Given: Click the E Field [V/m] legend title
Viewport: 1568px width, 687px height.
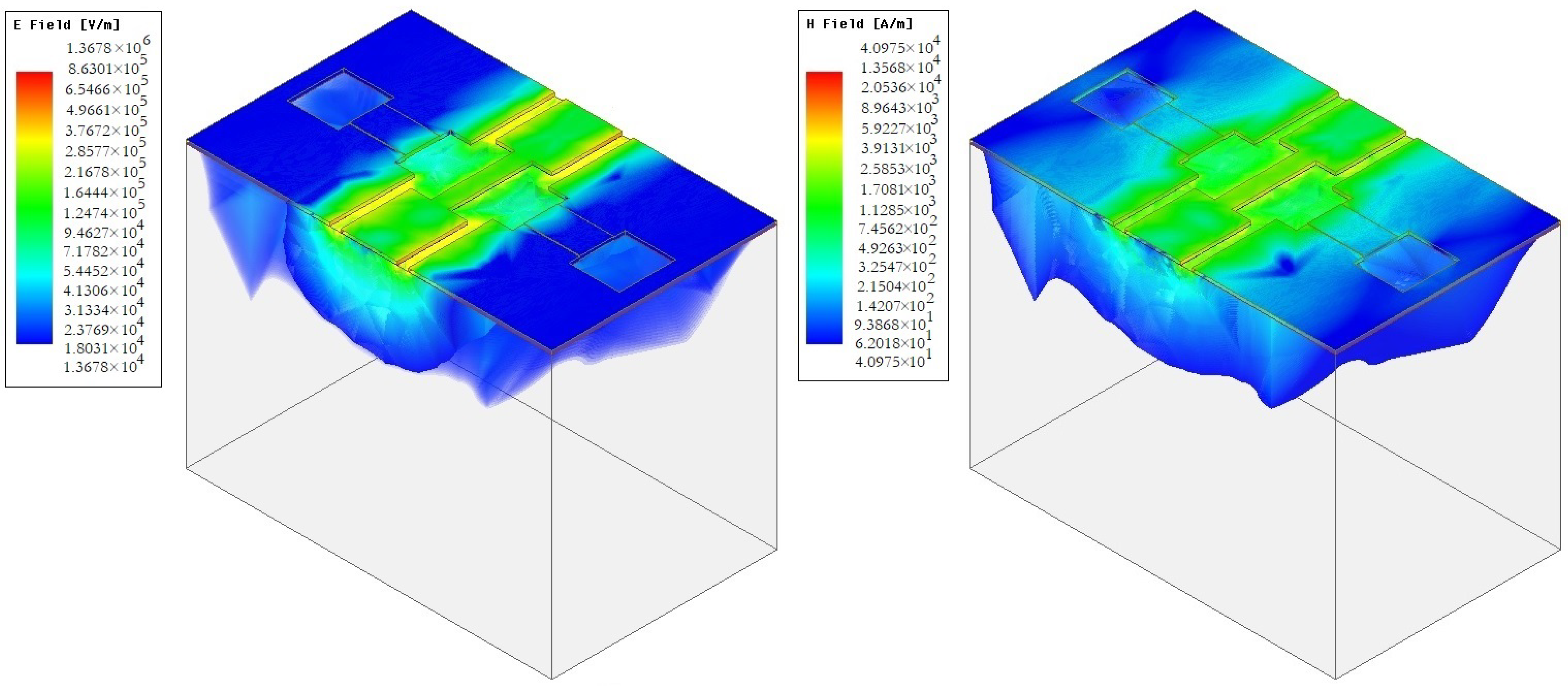Looking at the screenshot, I should 67,25.
